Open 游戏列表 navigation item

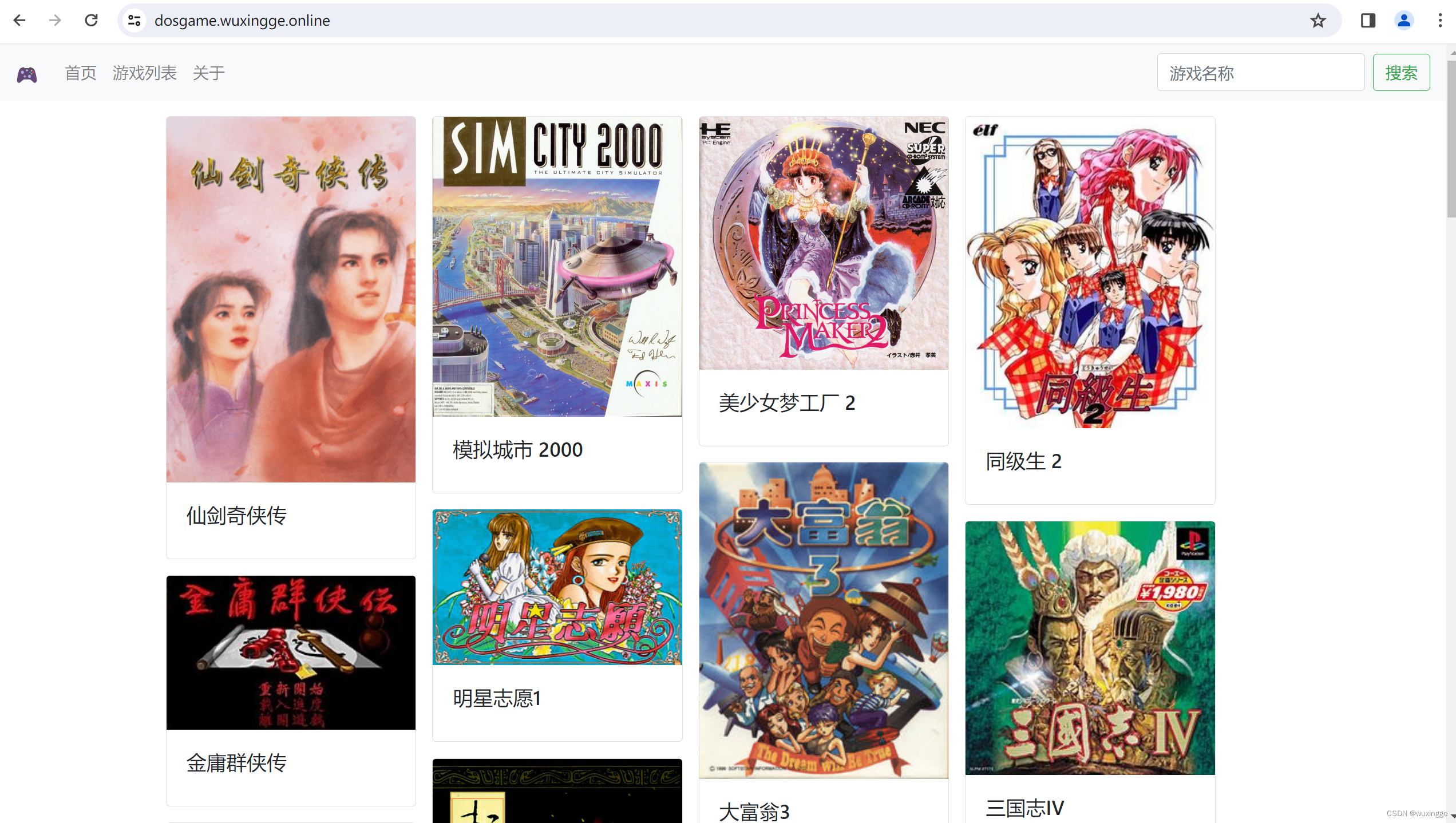145,73
